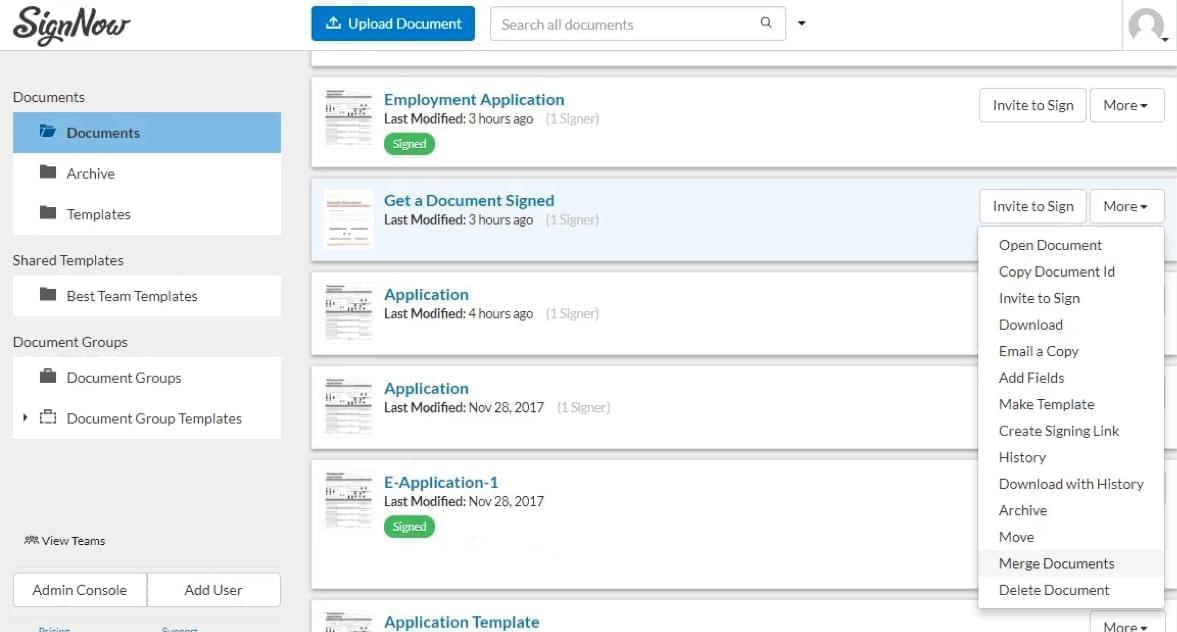Expand the Document Group Templates tree arrow
Image resolution: width=1177 pixels, height=632 pixels.
click(25, 418)
